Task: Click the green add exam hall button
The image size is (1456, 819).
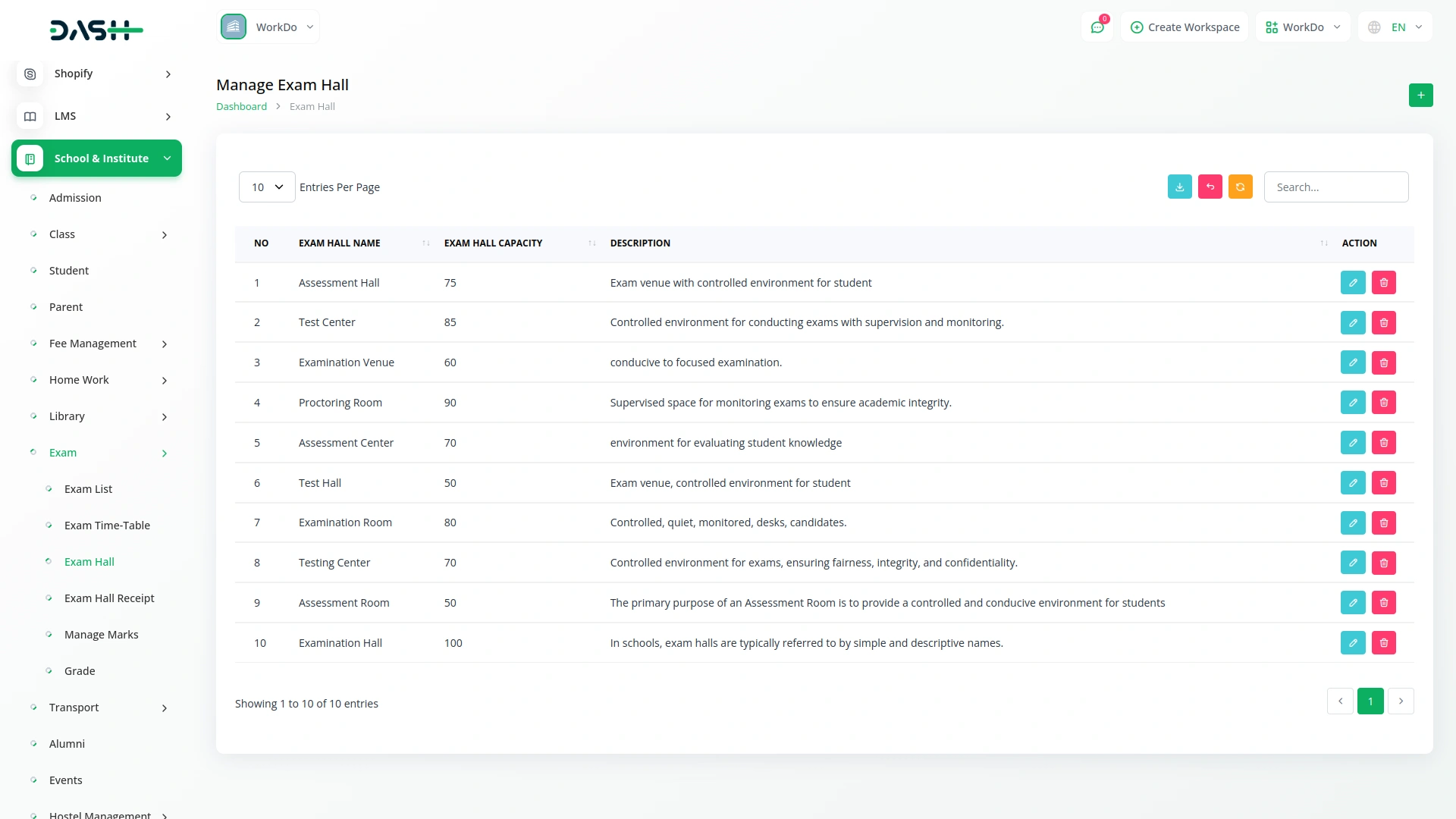Action: (1420, 95)
